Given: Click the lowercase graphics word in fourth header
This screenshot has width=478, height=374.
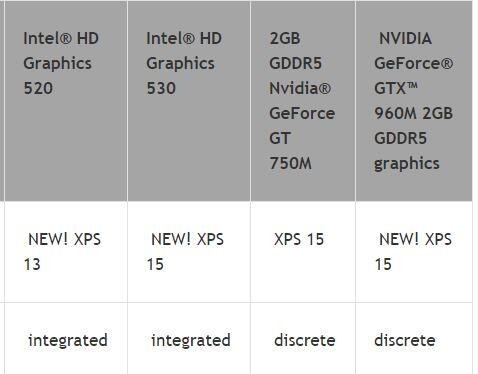Looking at the screenshot, I should [x=407, y=164].
